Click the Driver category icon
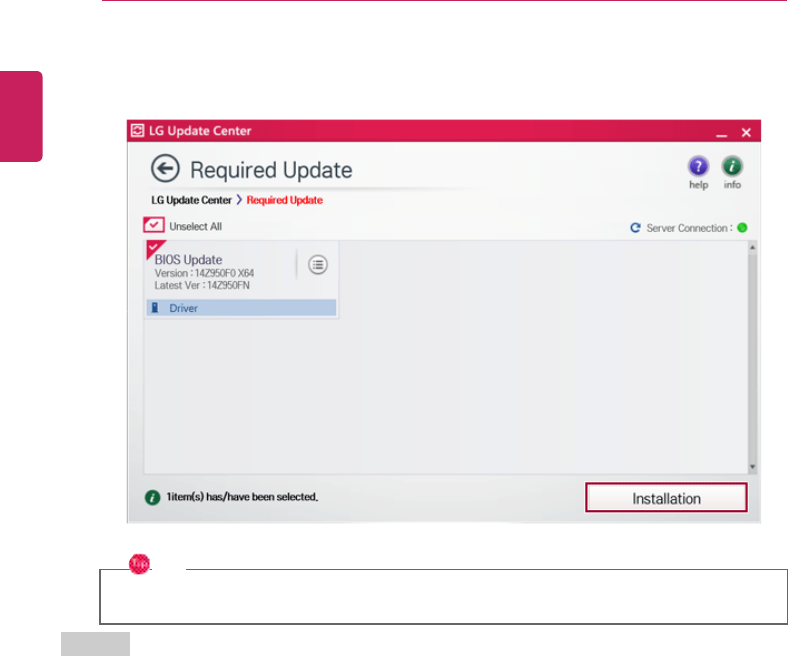The image size is (789, 656). [x=155, y=308]
